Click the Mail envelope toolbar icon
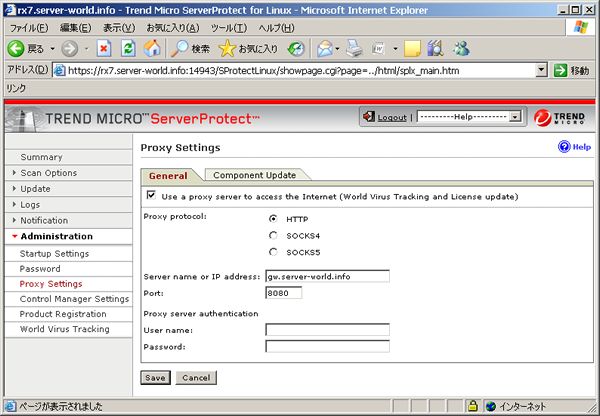Screen dimensions: 600x416 324,48
